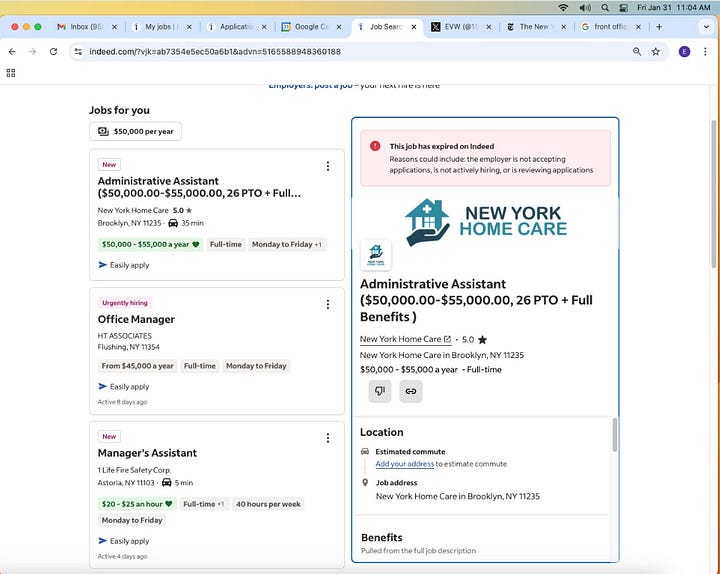
Task: Open the purple E profile avatar
Action: click(684, 51)
